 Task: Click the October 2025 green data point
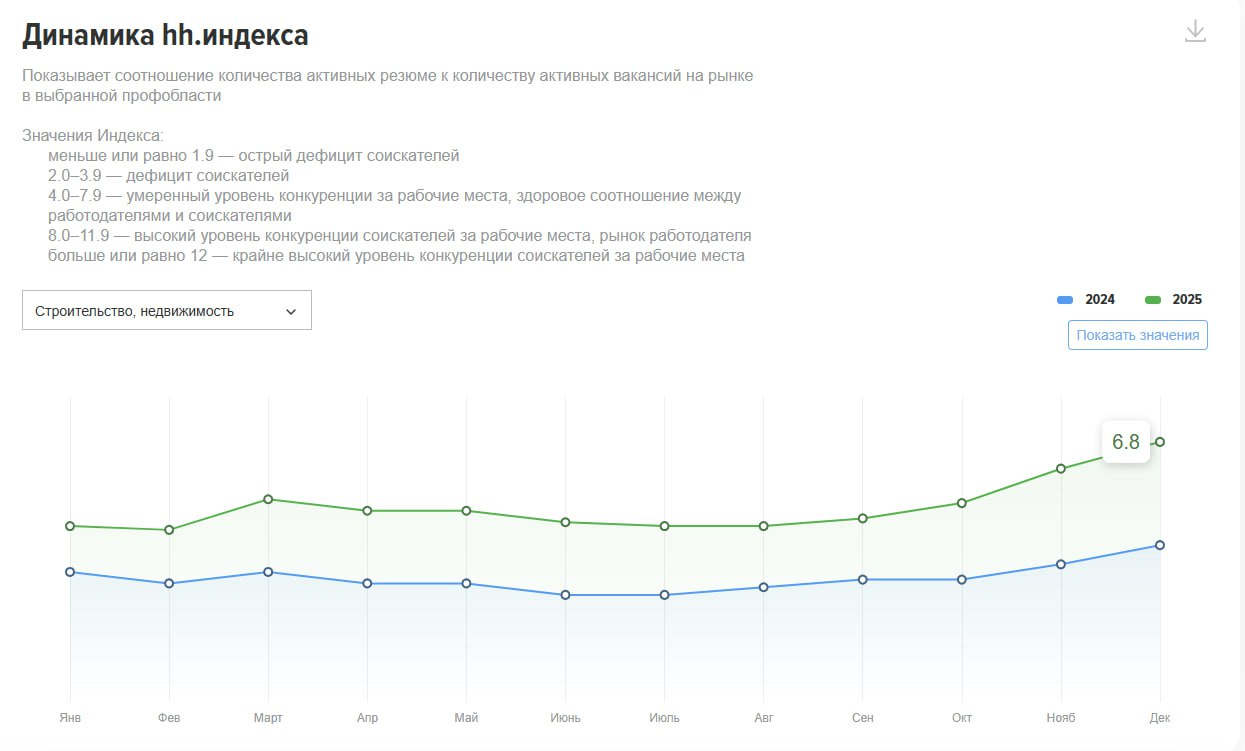962,503
